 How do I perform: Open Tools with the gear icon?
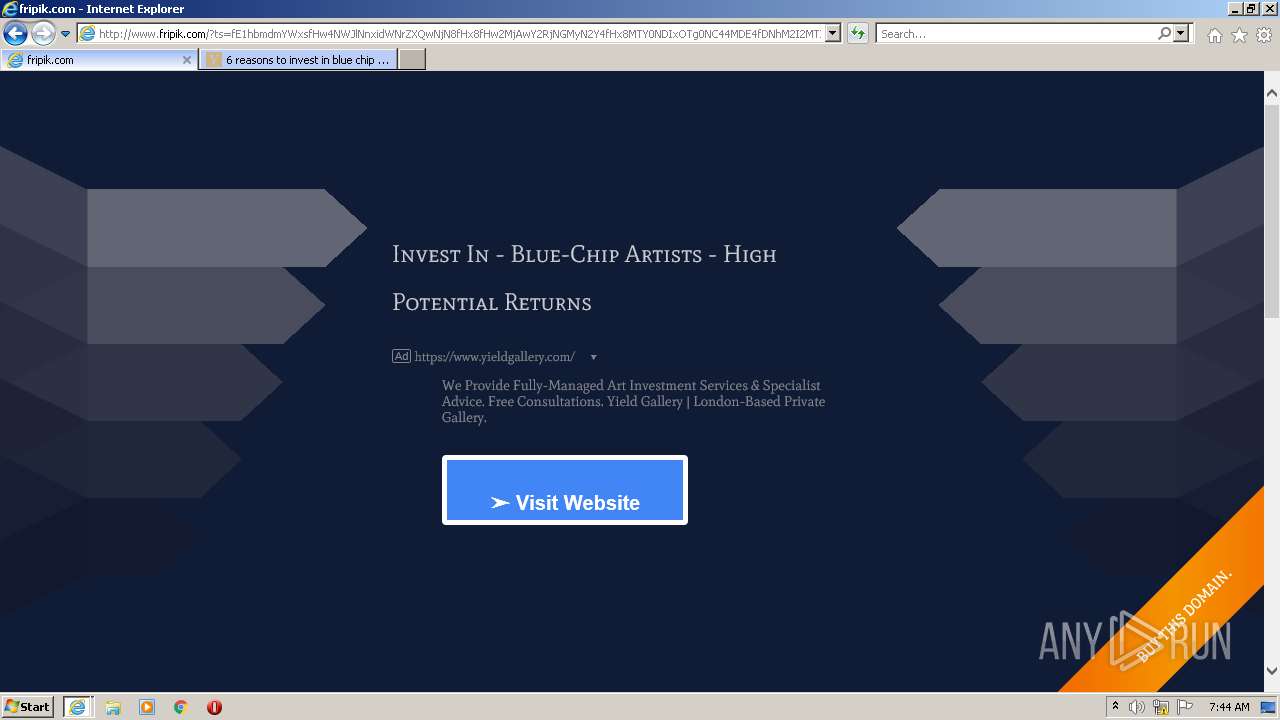1264,35
